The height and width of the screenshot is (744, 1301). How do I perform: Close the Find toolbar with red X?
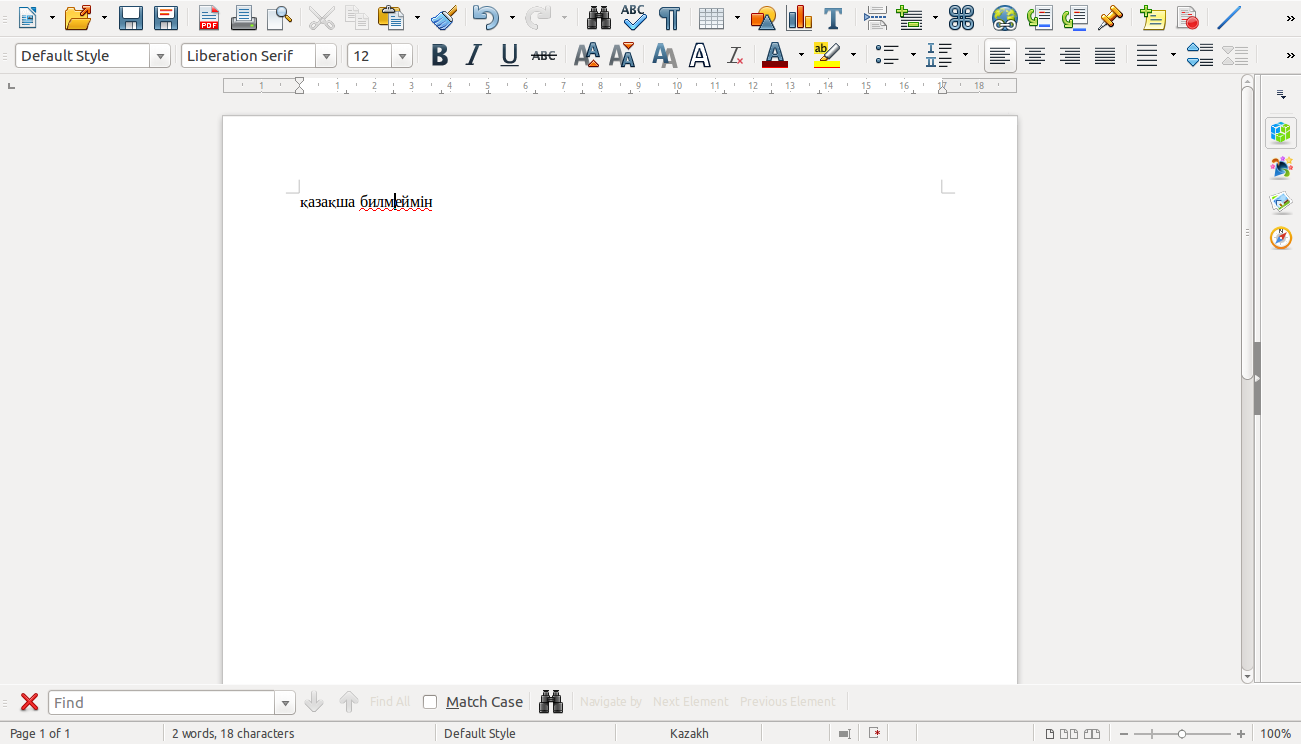click(x=30, y=702)
